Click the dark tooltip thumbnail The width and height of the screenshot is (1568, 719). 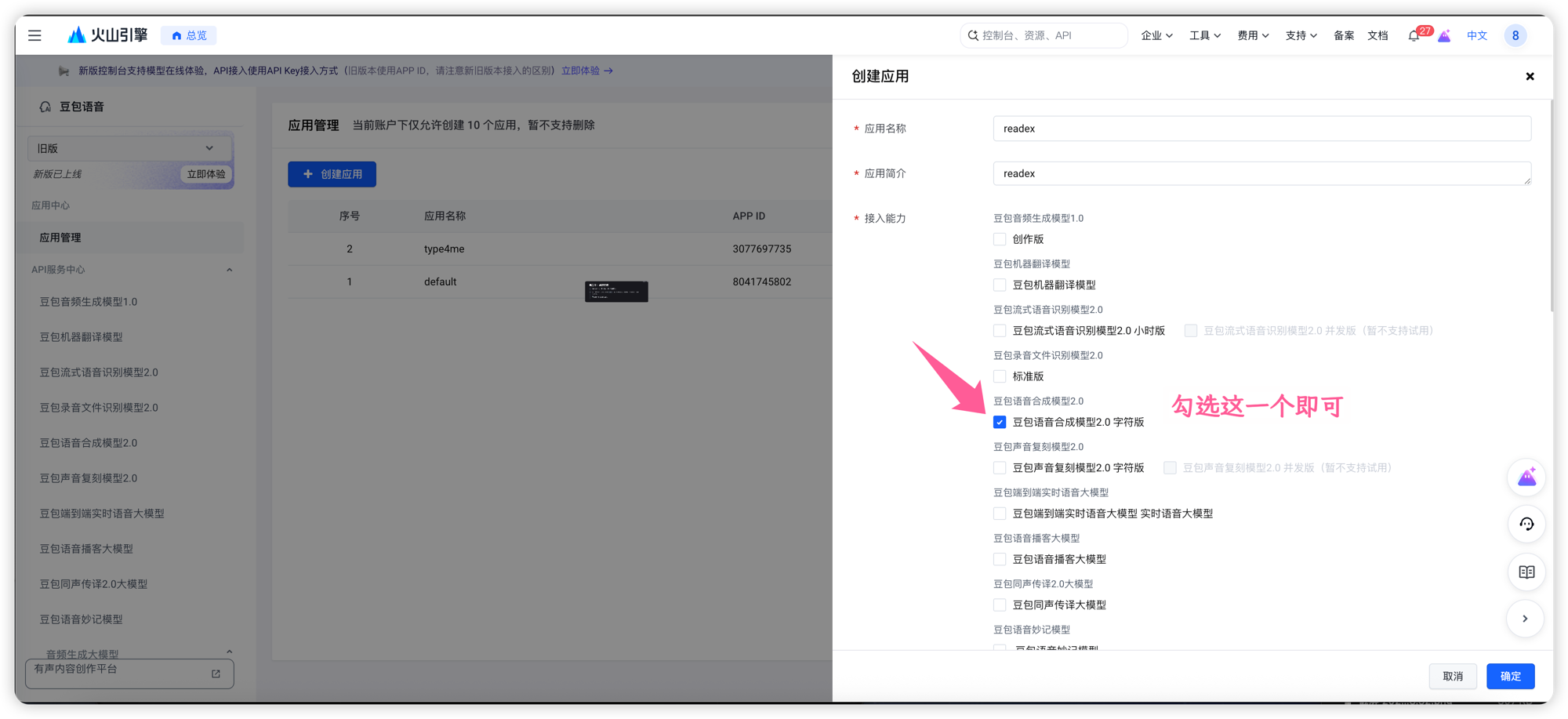tap(616, 292)
